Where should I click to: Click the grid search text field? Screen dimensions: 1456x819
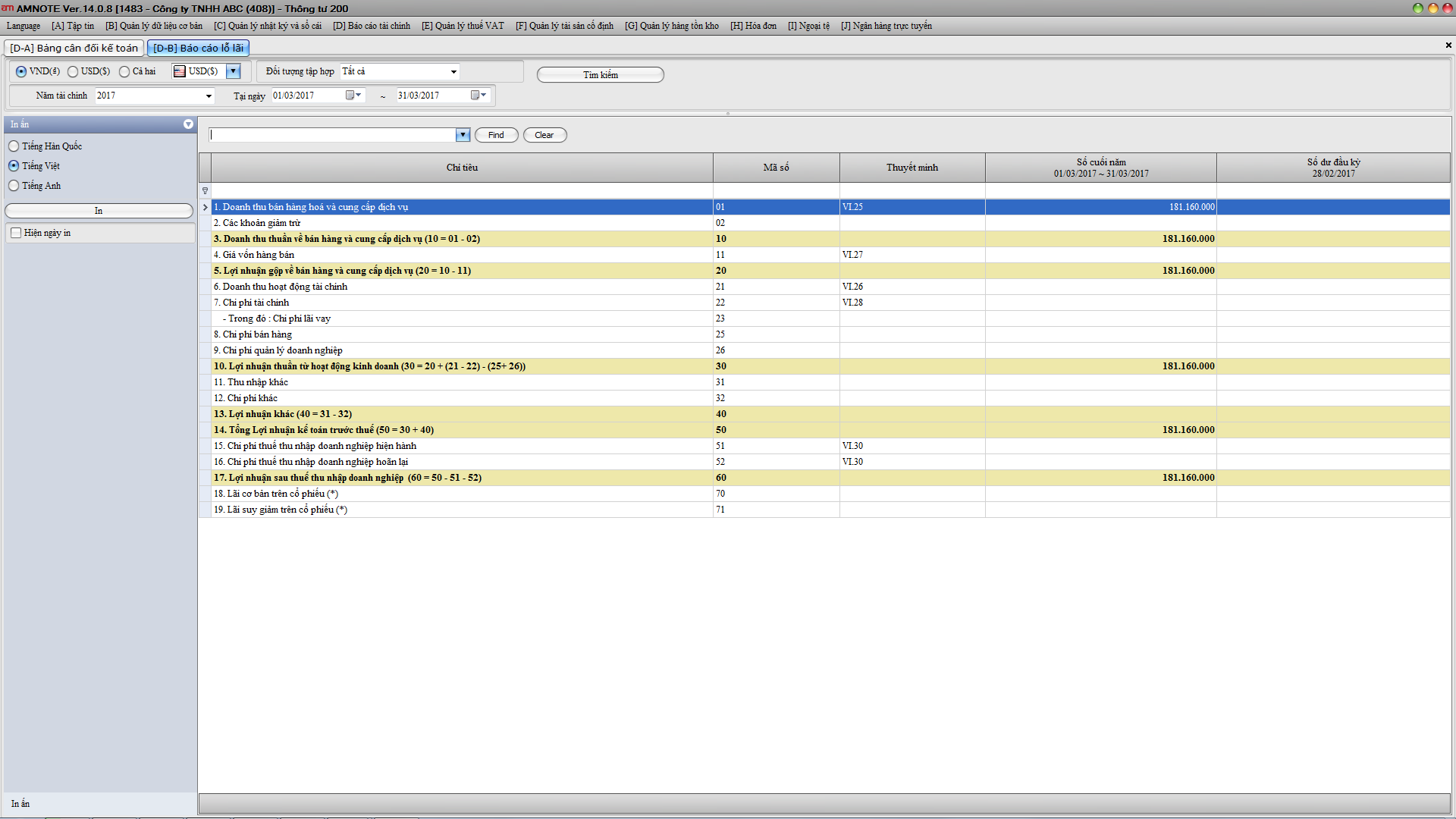coord(332,135)
